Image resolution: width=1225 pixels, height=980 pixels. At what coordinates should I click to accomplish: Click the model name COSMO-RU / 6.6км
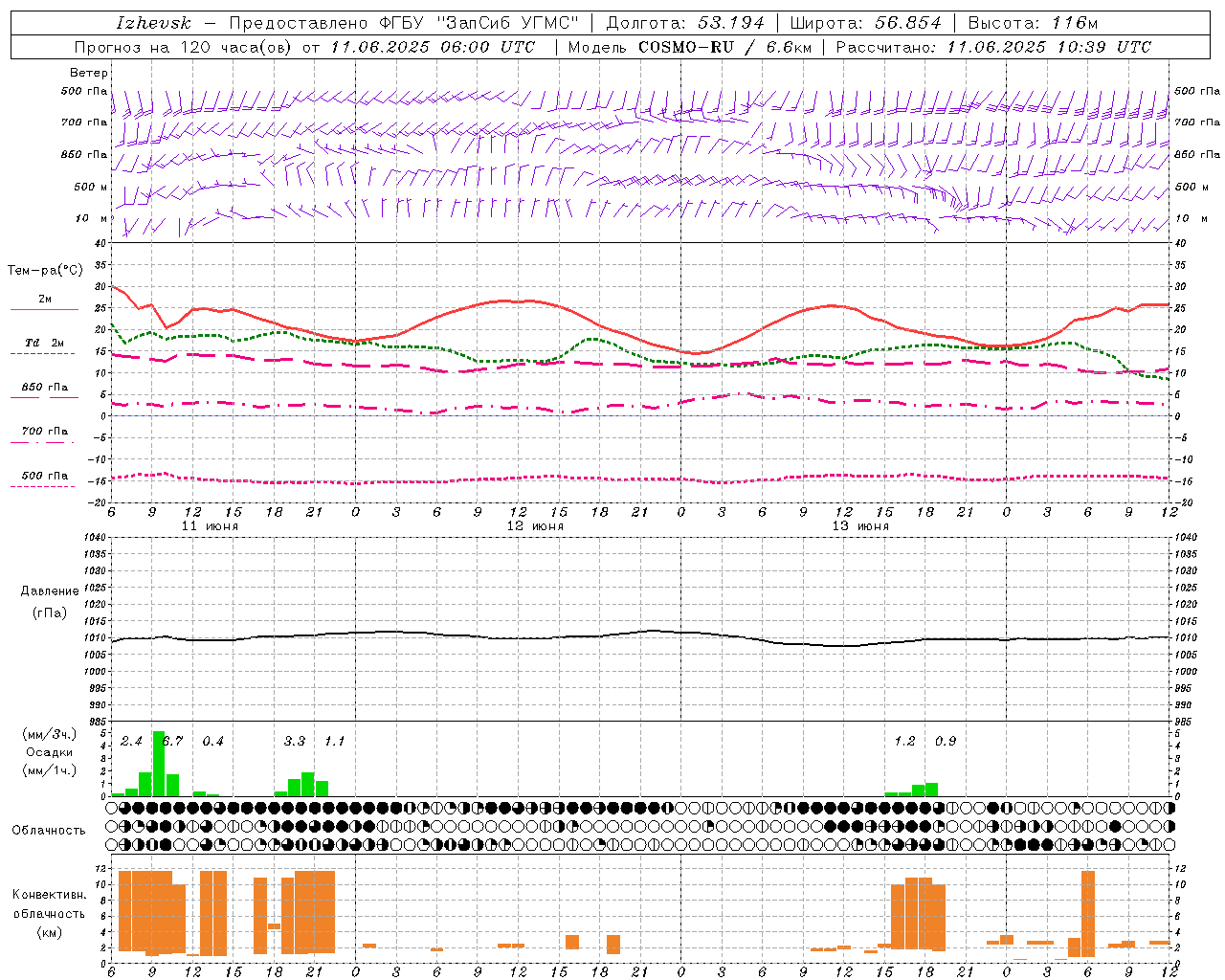click(724, 47)
